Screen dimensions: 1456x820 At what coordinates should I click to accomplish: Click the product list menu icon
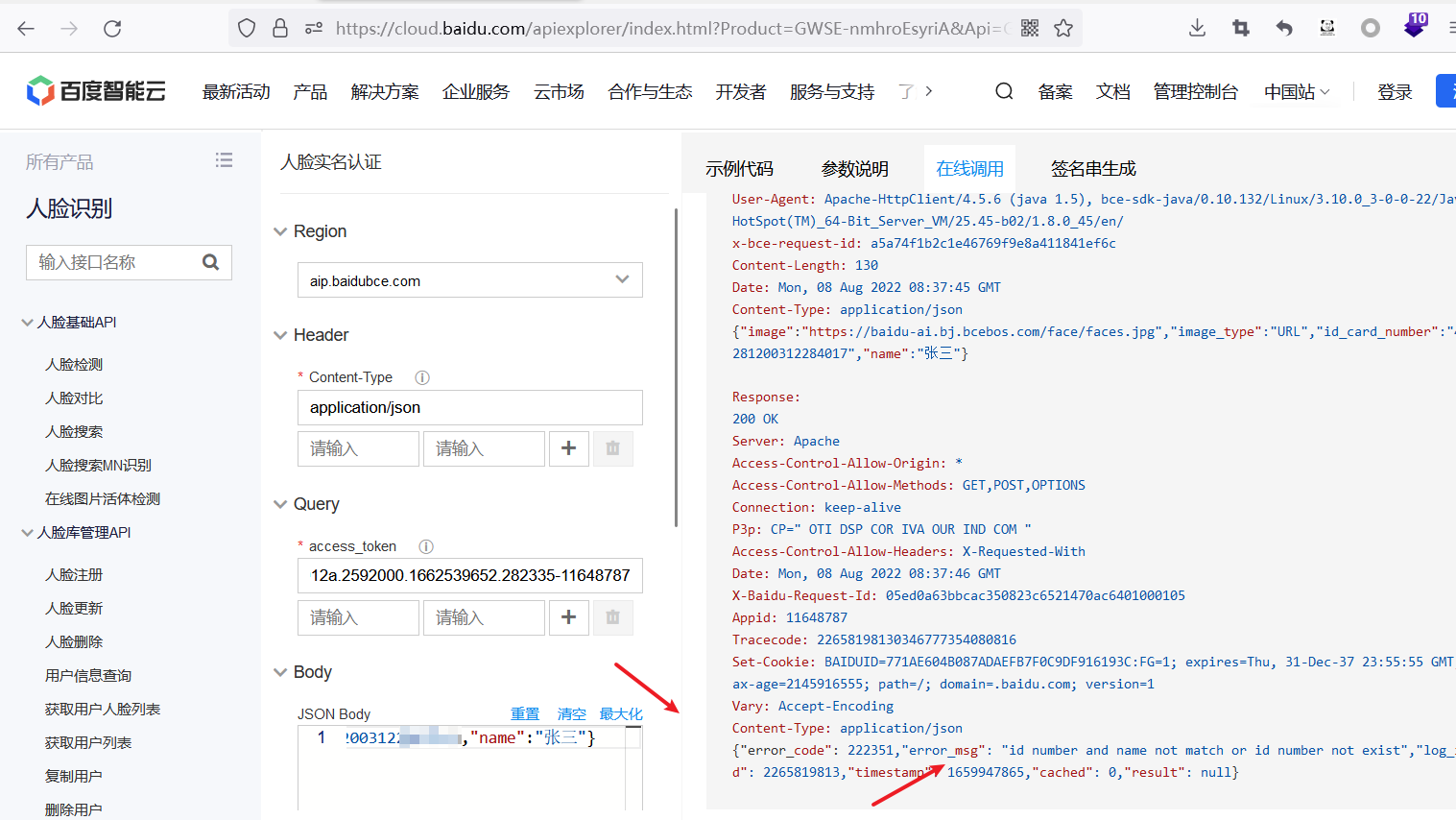pos(224,160)
